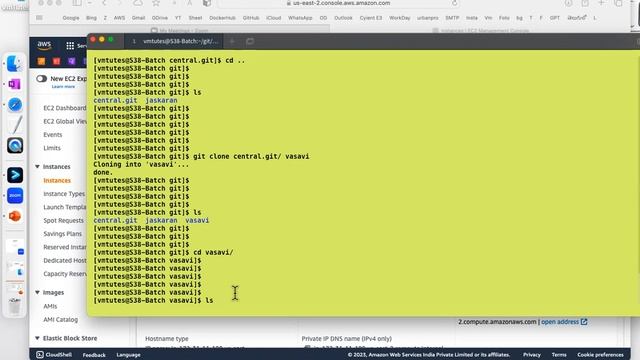The width and height of the screenshot is (640, 360).
Task: Open the GitHub bookmark
Action: click(x=251, y=18)
